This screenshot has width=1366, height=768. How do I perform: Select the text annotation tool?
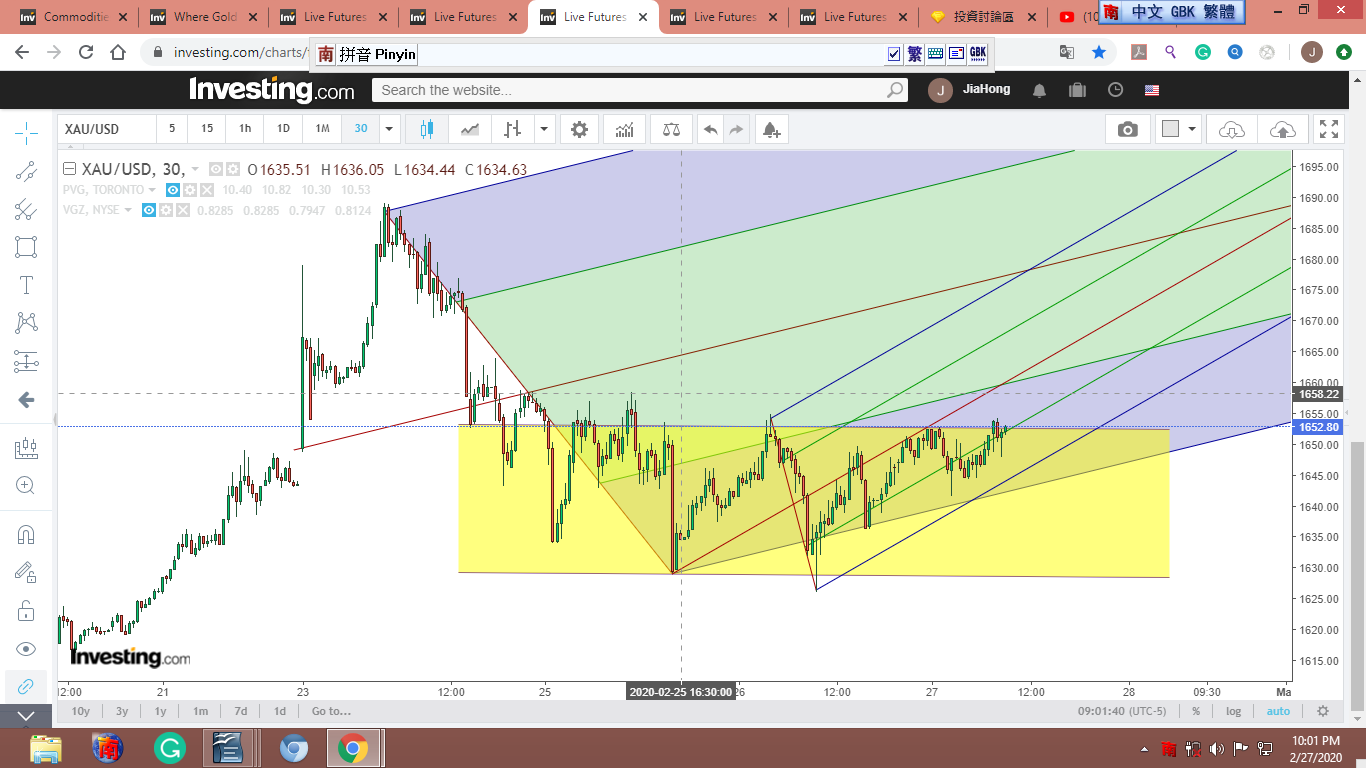pos(26,285)
